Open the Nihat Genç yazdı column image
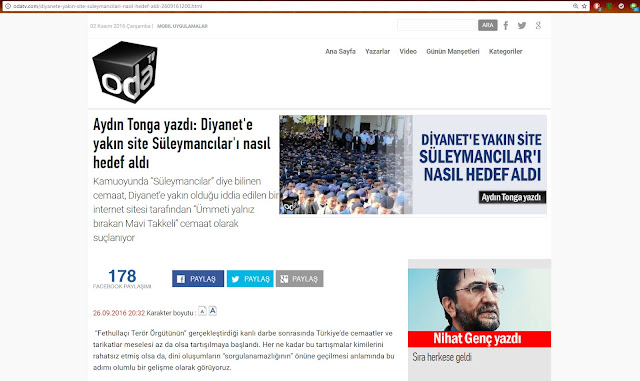This screenshot has height=381, width=640. [x=479, y=300]
